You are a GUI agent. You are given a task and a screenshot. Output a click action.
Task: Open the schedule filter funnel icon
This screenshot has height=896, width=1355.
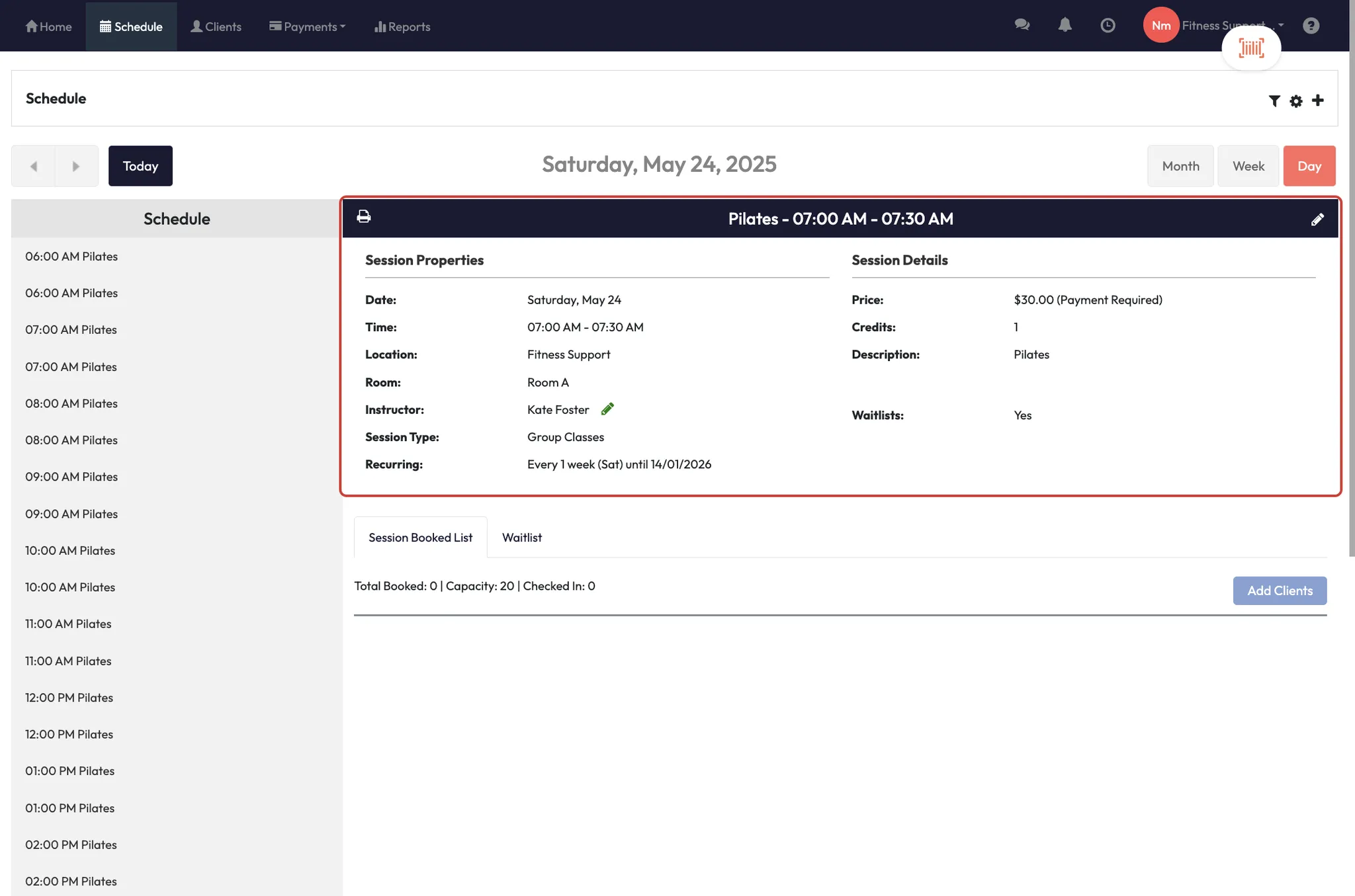[x=1274, y=101]
